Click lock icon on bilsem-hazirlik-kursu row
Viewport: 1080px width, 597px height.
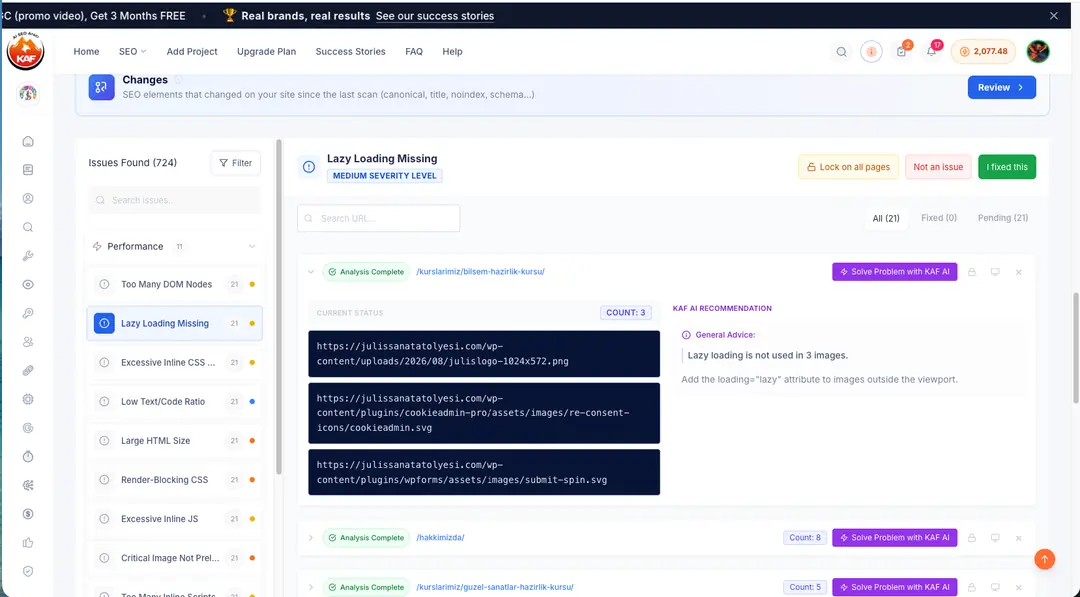click(x=972, y=272)
